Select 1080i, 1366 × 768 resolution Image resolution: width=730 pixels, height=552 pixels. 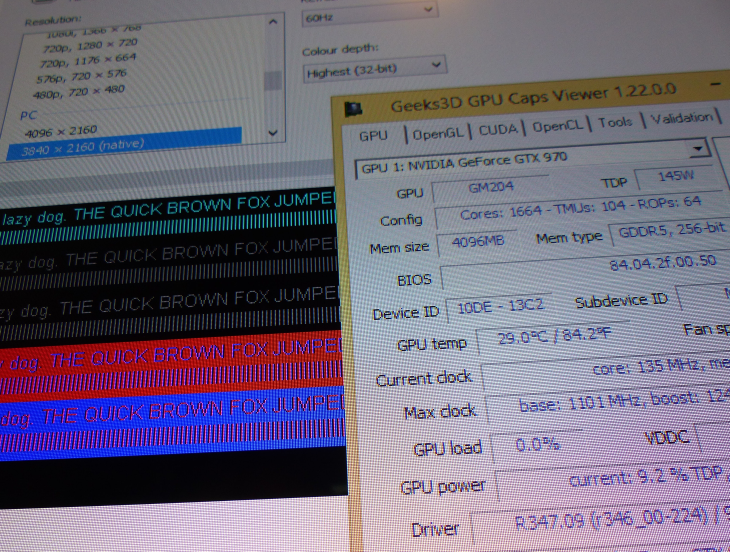coord(93,32)
